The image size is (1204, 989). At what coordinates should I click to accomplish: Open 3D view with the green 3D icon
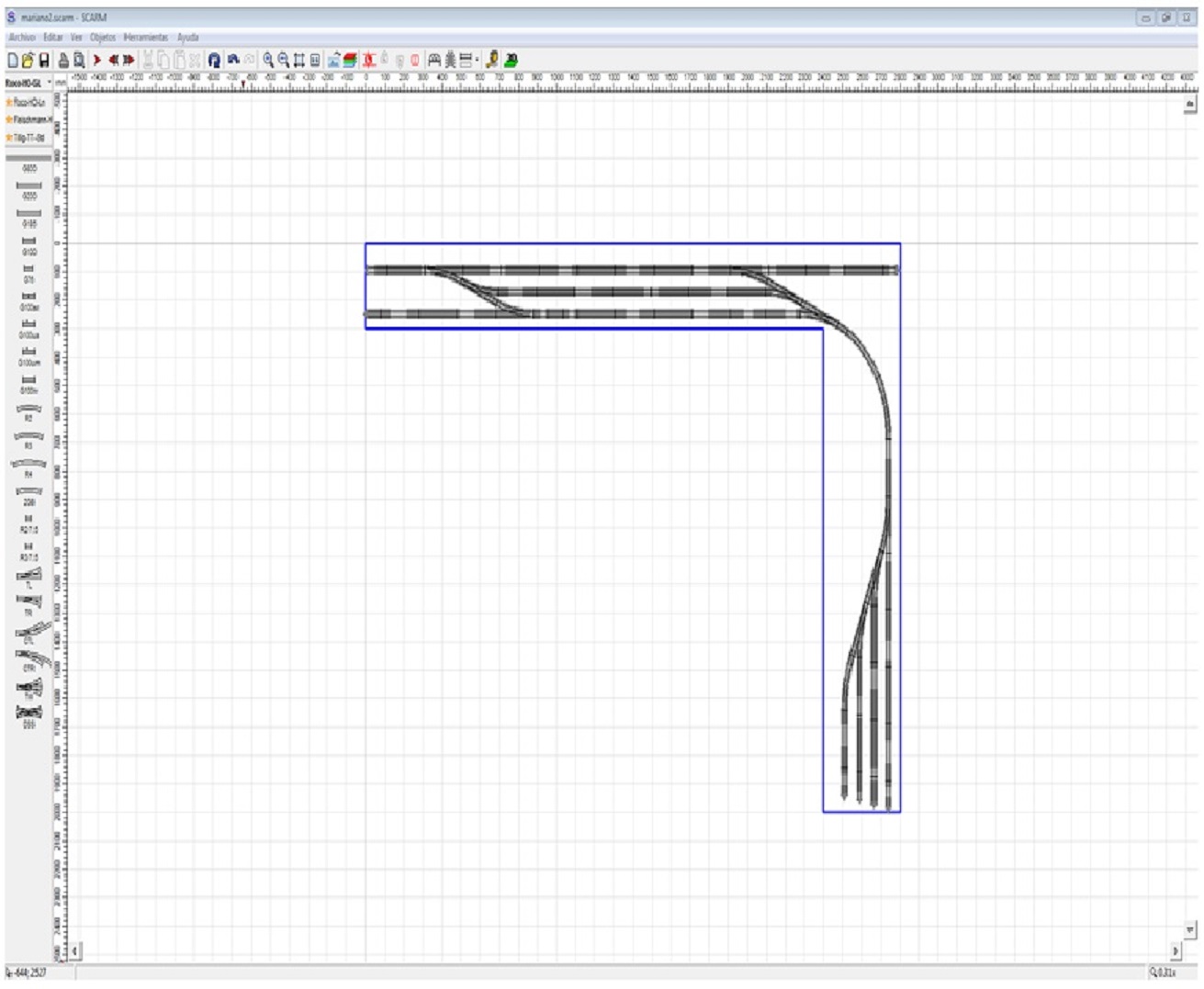pyautogui.click(x=511, y=60)
